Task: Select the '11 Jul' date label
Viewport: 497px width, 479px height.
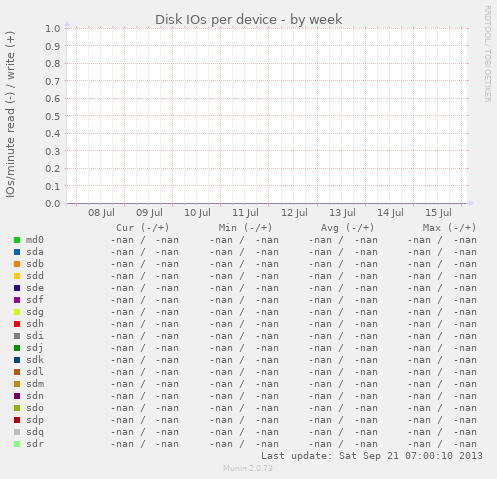Action: pyautogui.click(x=245, y=213)
